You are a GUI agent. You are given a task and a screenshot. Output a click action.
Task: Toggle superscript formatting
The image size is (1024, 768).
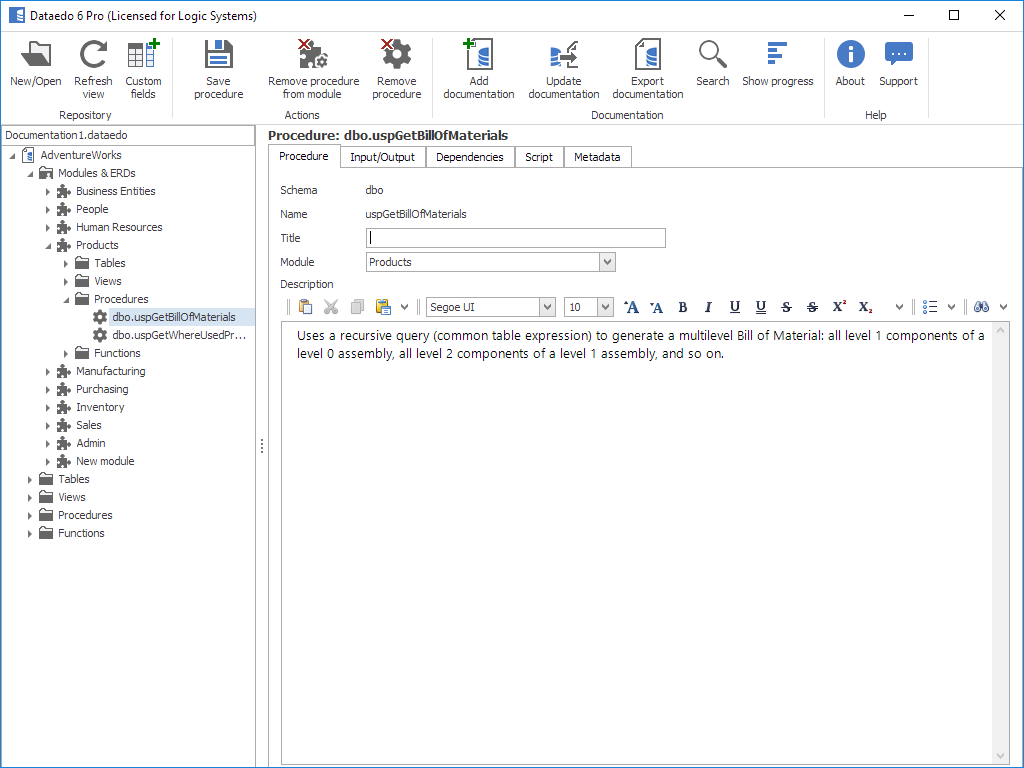839,307
